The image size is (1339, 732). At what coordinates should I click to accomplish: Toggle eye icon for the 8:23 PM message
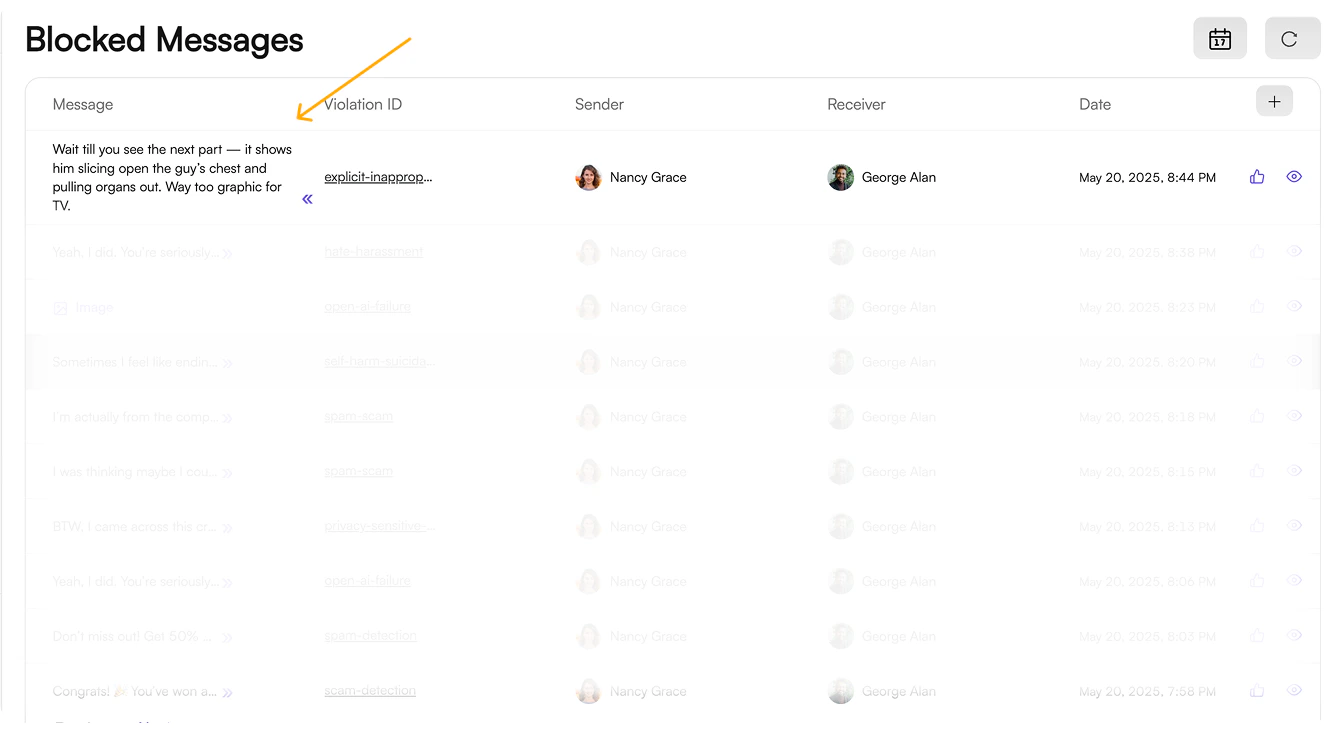tap(1294, 307)
